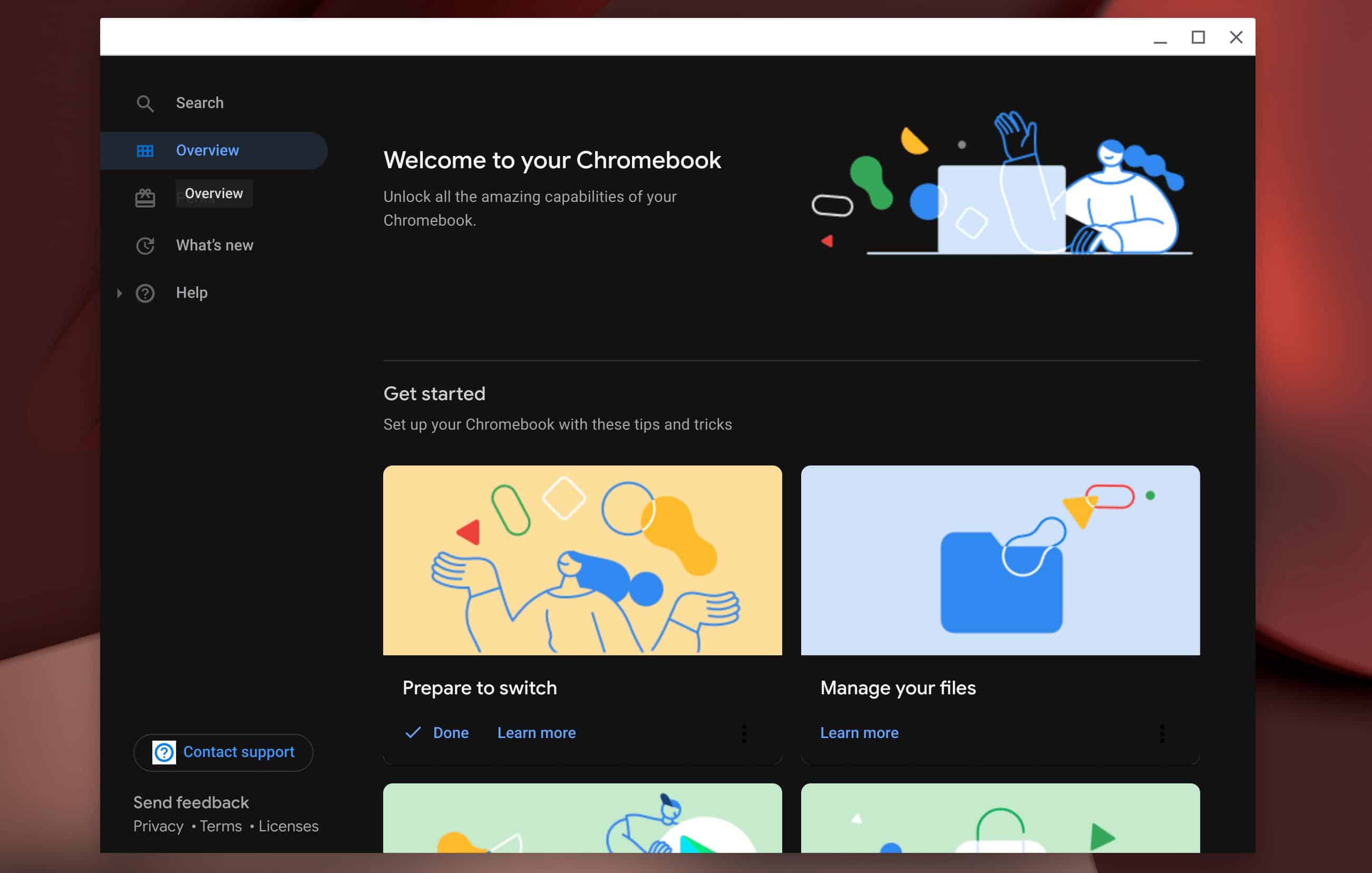Click the icon inside Contact support

(164, 752)
